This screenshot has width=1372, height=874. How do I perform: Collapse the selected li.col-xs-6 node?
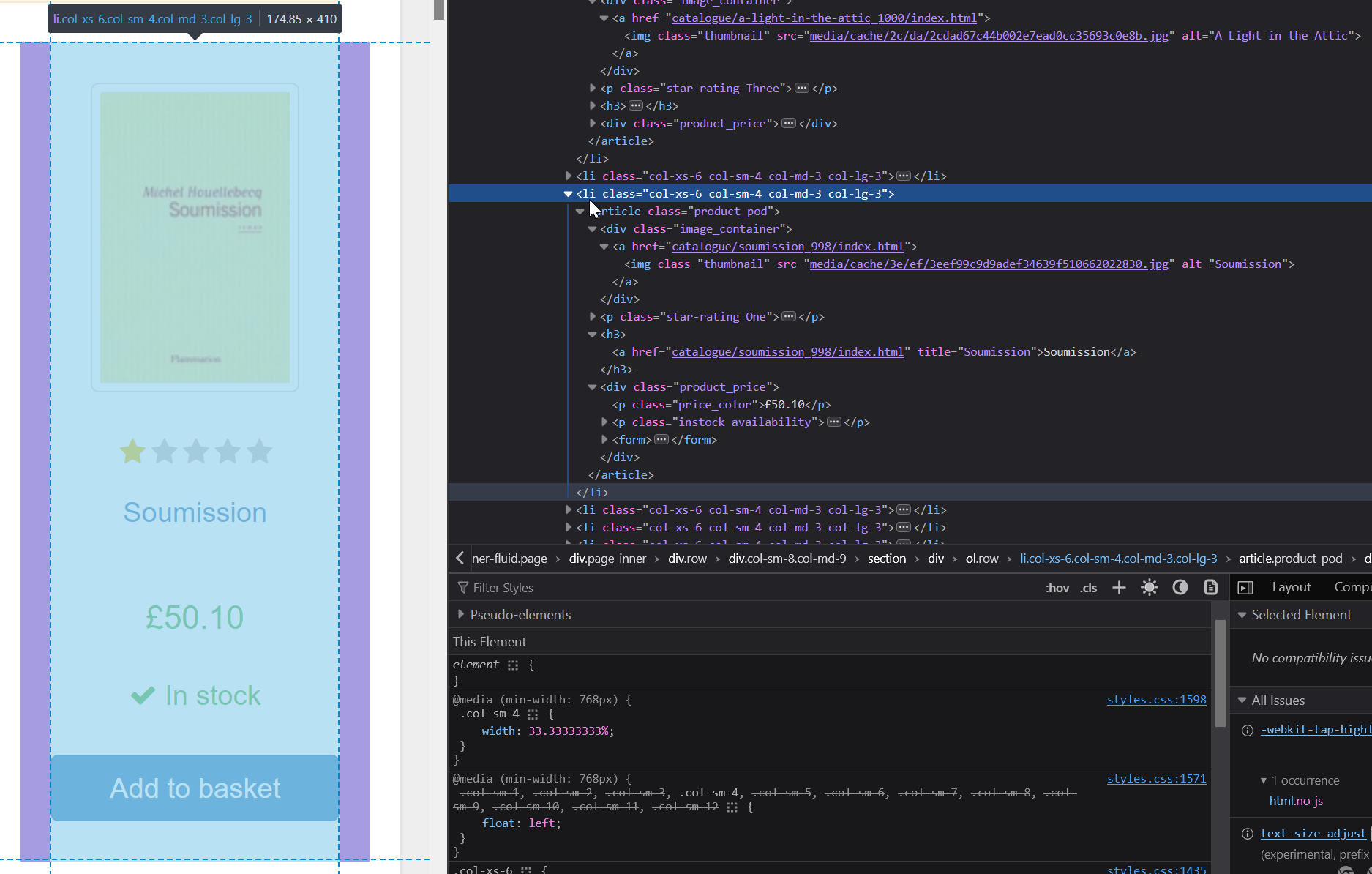tap(569, 193)
